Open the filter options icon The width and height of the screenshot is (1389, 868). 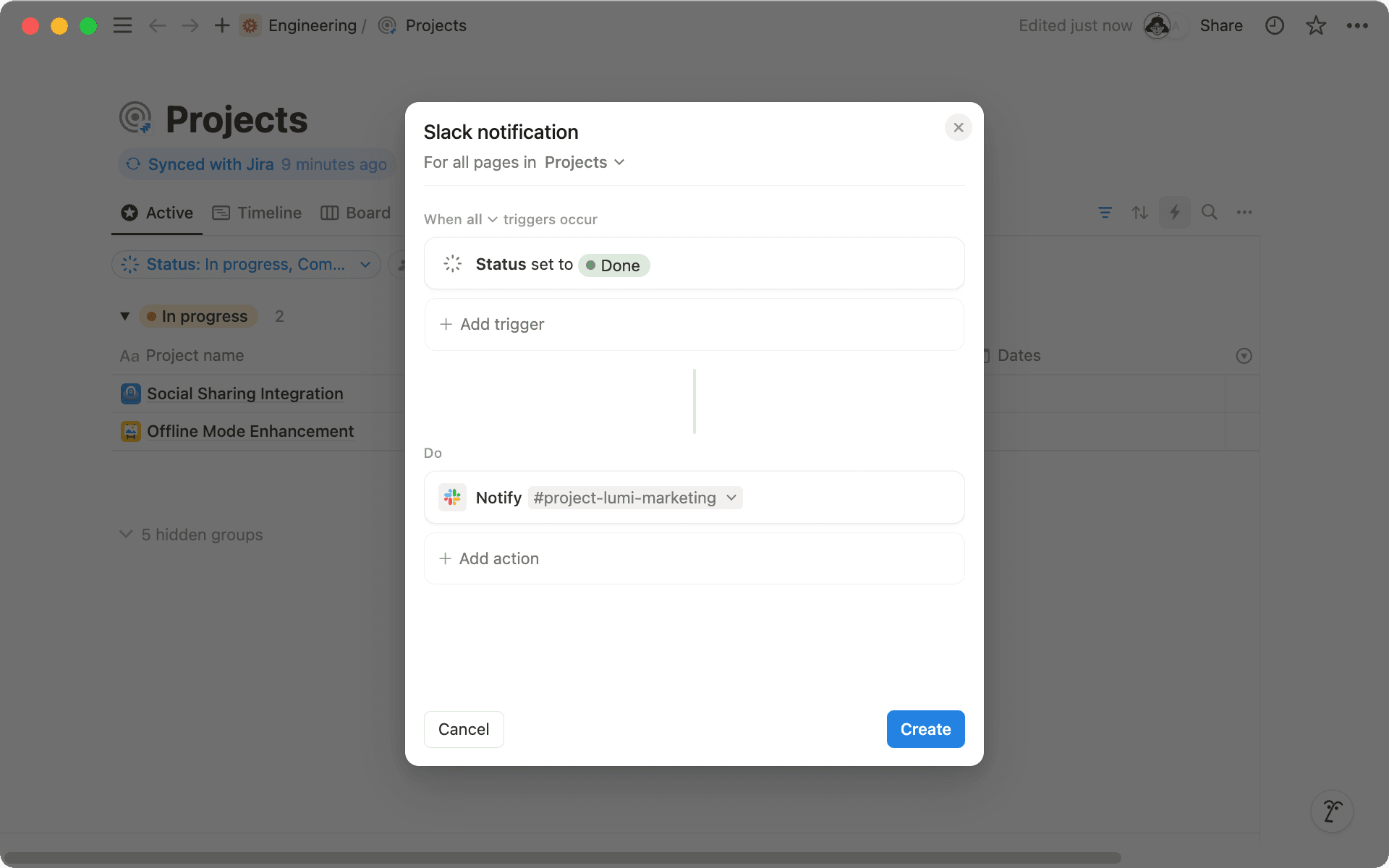pyautogui.click(x=1105, y=212)
